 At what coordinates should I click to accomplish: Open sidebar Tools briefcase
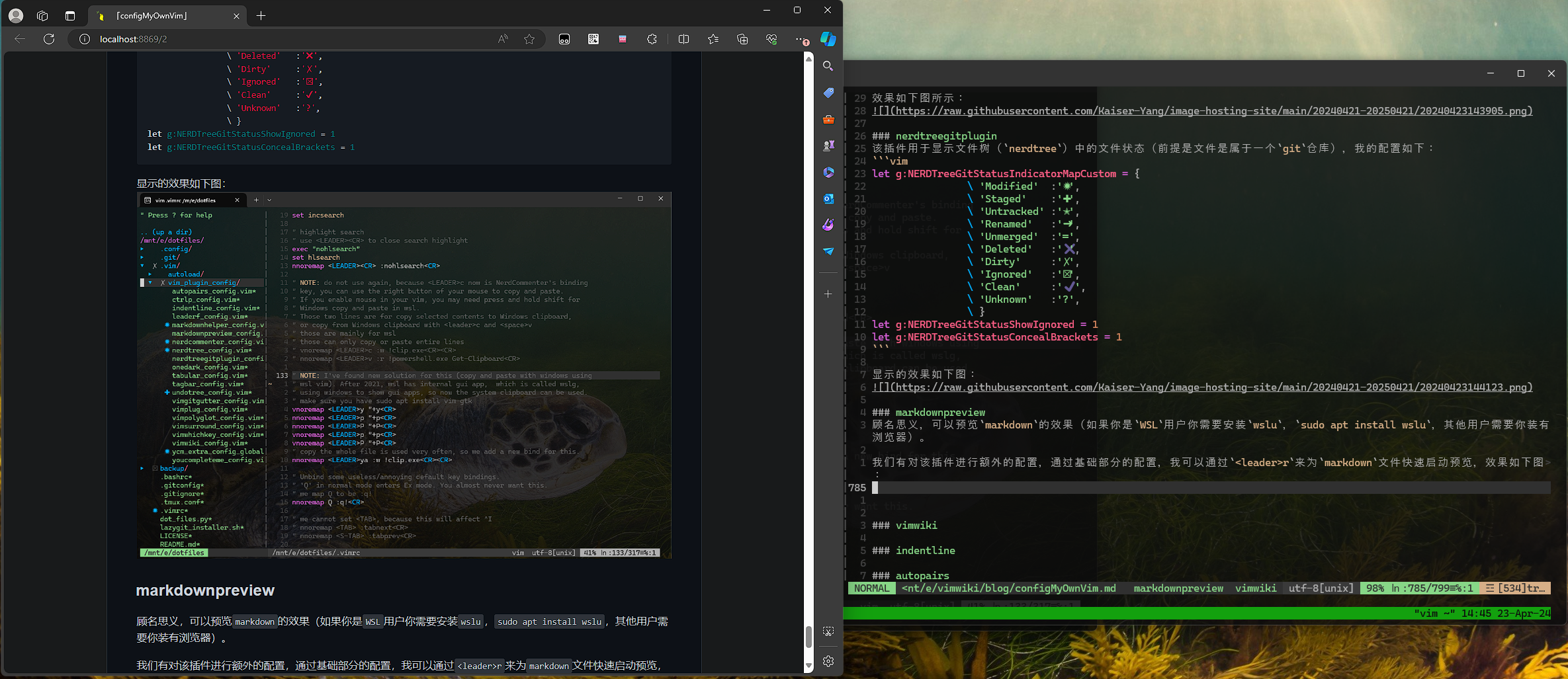point(828,119)
